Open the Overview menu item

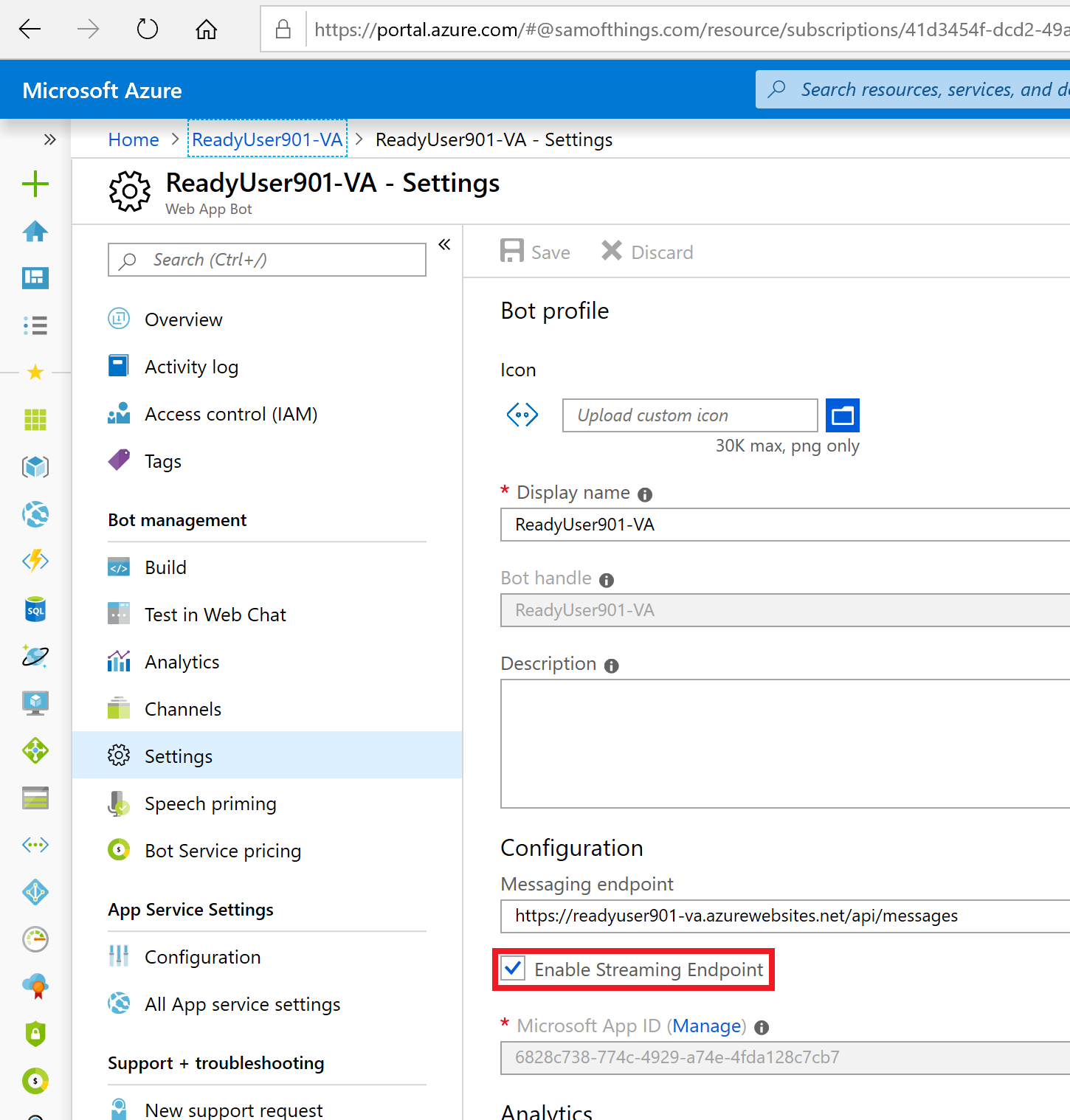[267, 319]
